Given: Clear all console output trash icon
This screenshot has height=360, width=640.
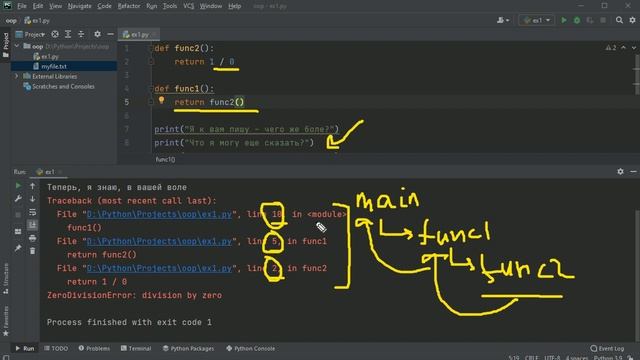Looking at the screenshot, I should point(33,251).
